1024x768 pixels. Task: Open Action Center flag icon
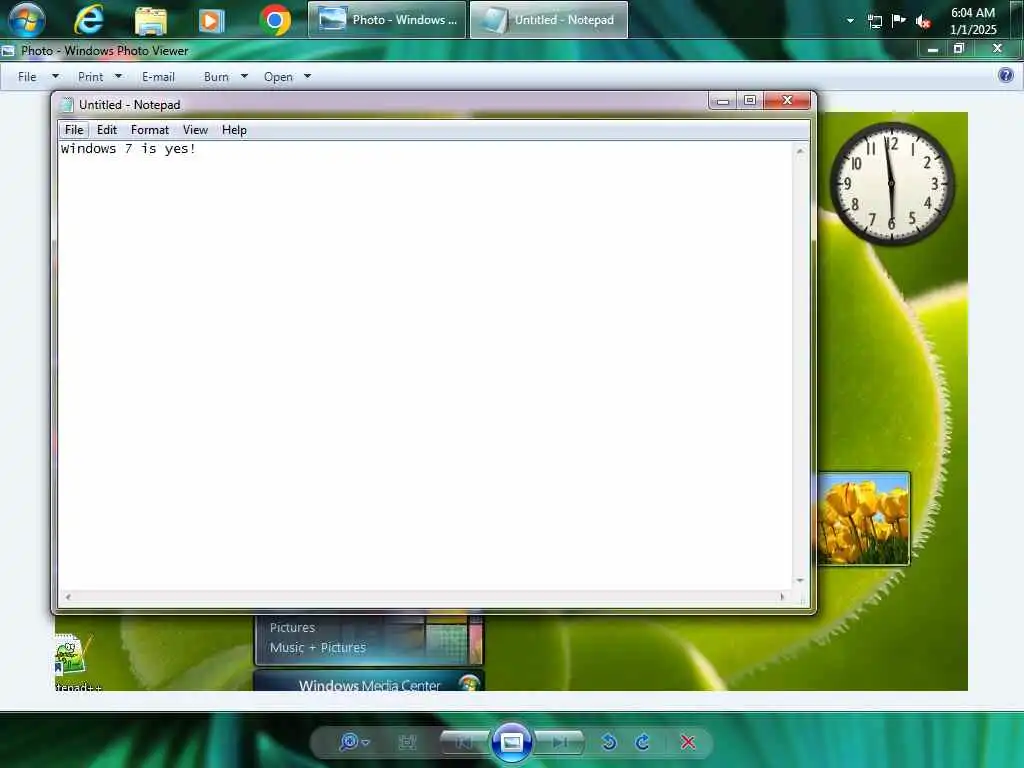899,21
